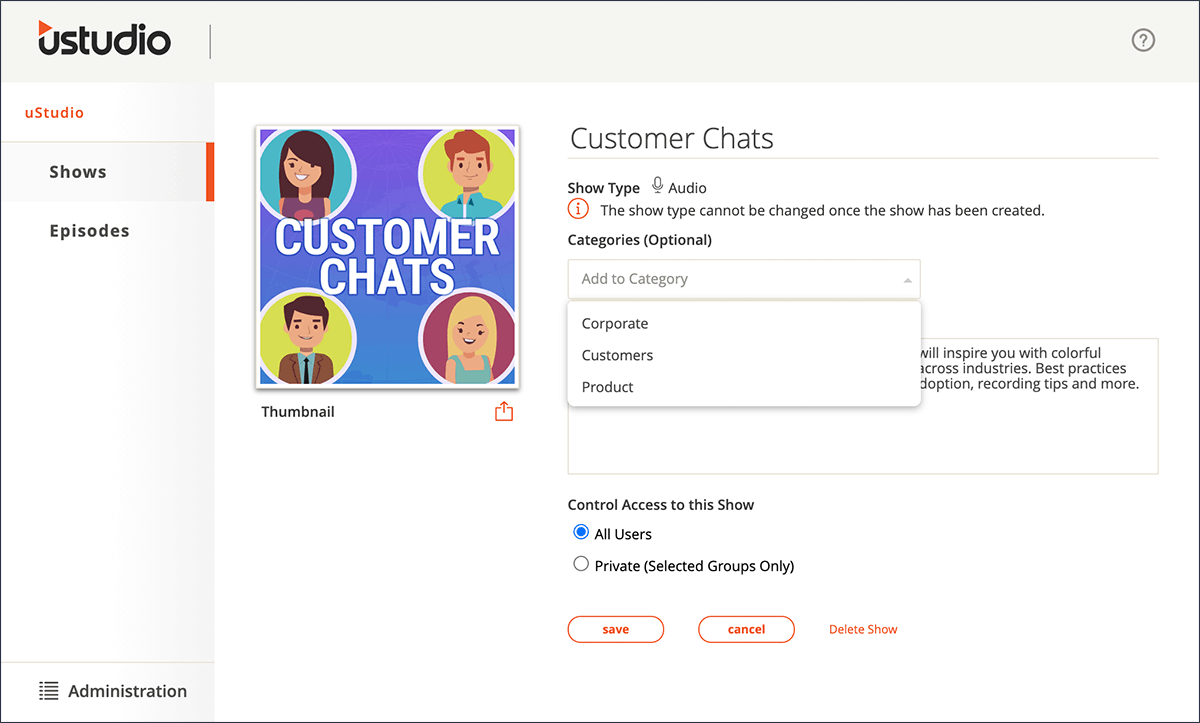Screen dimensions: 1200x723
Task: Choose Private (Selected Groups Only) option
Action: [x=581, y=565]
